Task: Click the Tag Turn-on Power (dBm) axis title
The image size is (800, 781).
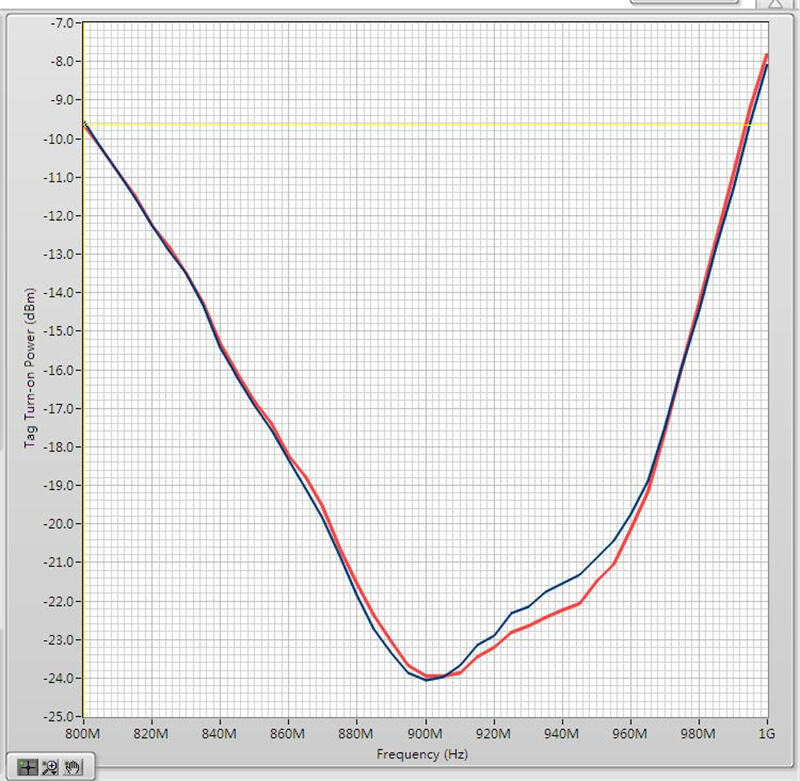Action: [30, 368]
